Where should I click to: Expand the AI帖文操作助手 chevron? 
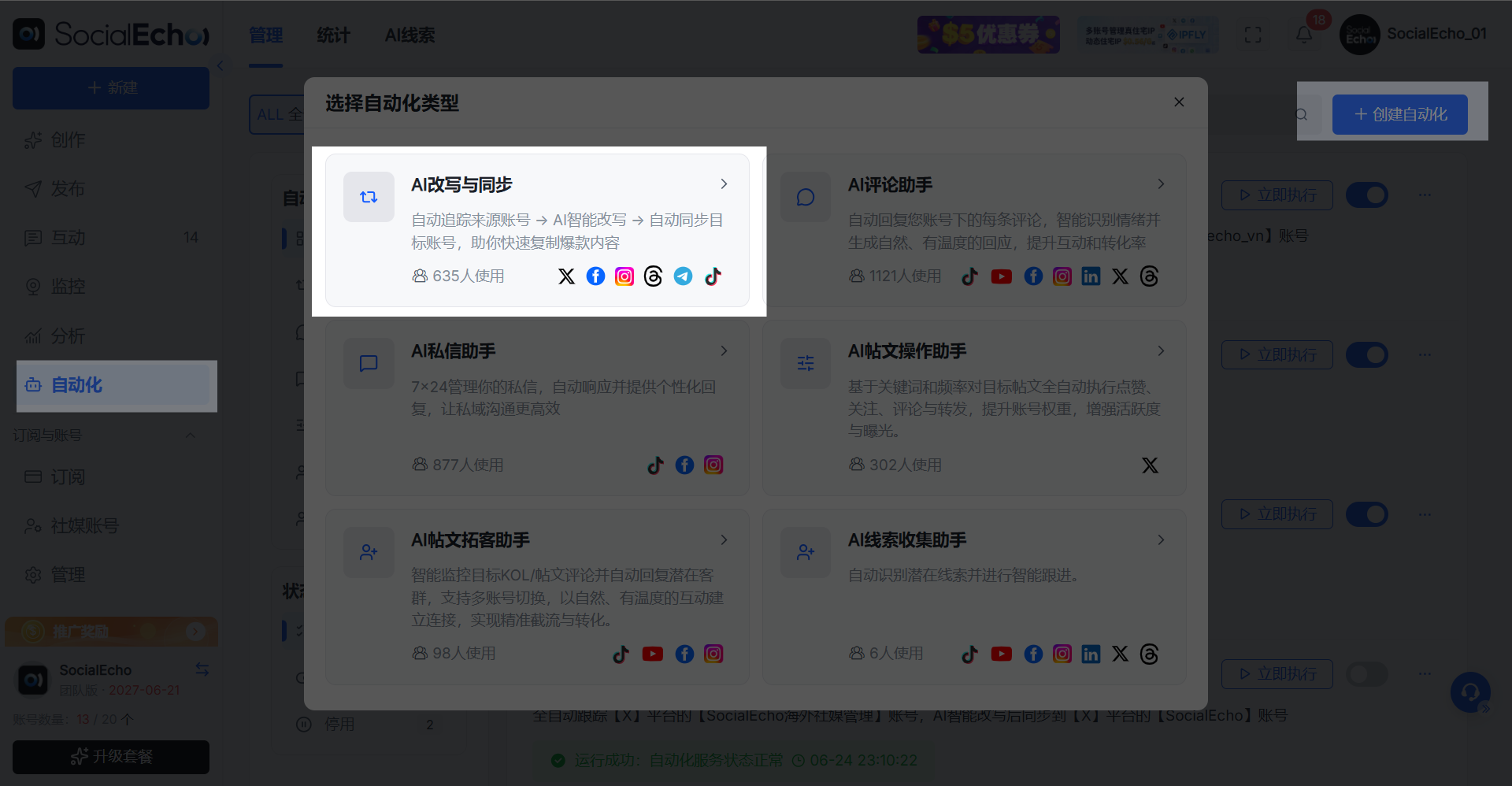tap(1161, 351)
